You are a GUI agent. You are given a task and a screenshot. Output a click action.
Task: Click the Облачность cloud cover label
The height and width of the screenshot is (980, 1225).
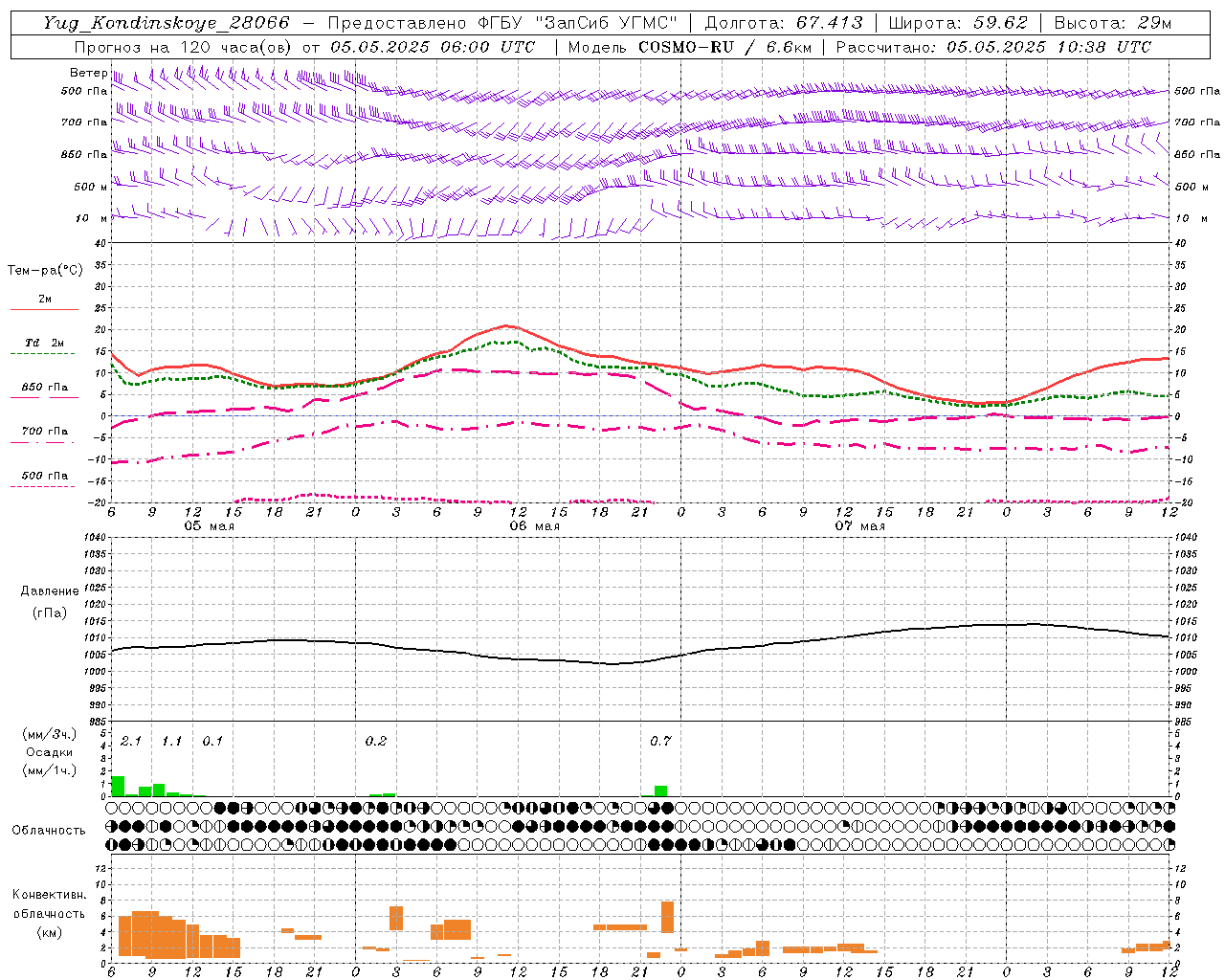[x=49, y=831]
